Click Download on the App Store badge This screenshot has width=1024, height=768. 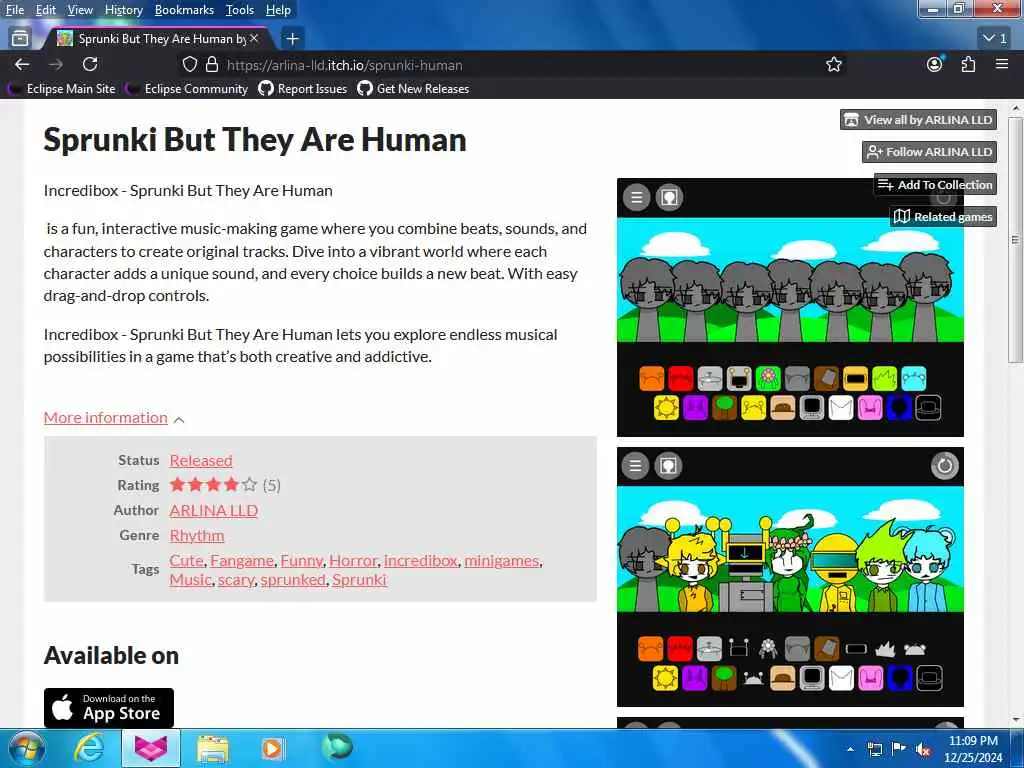[108, 707]
